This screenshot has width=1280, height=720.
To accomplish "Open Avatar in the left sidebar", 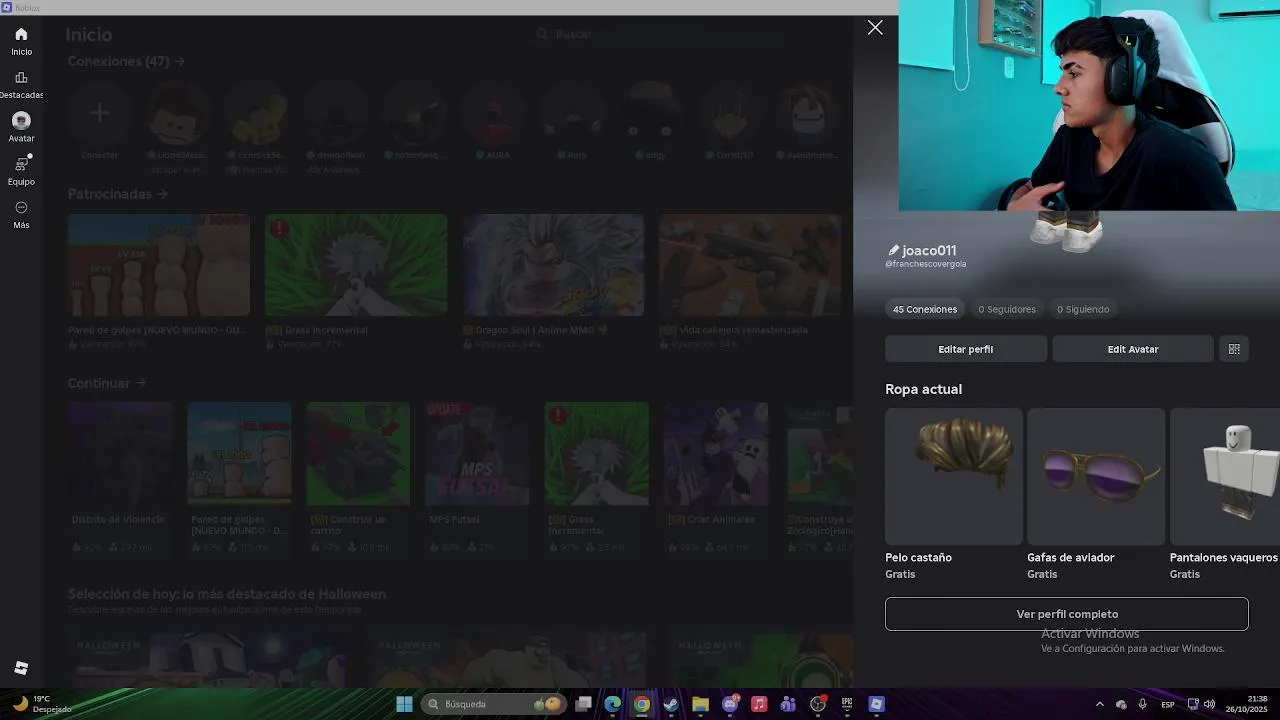I will click(x=21, y=128).
